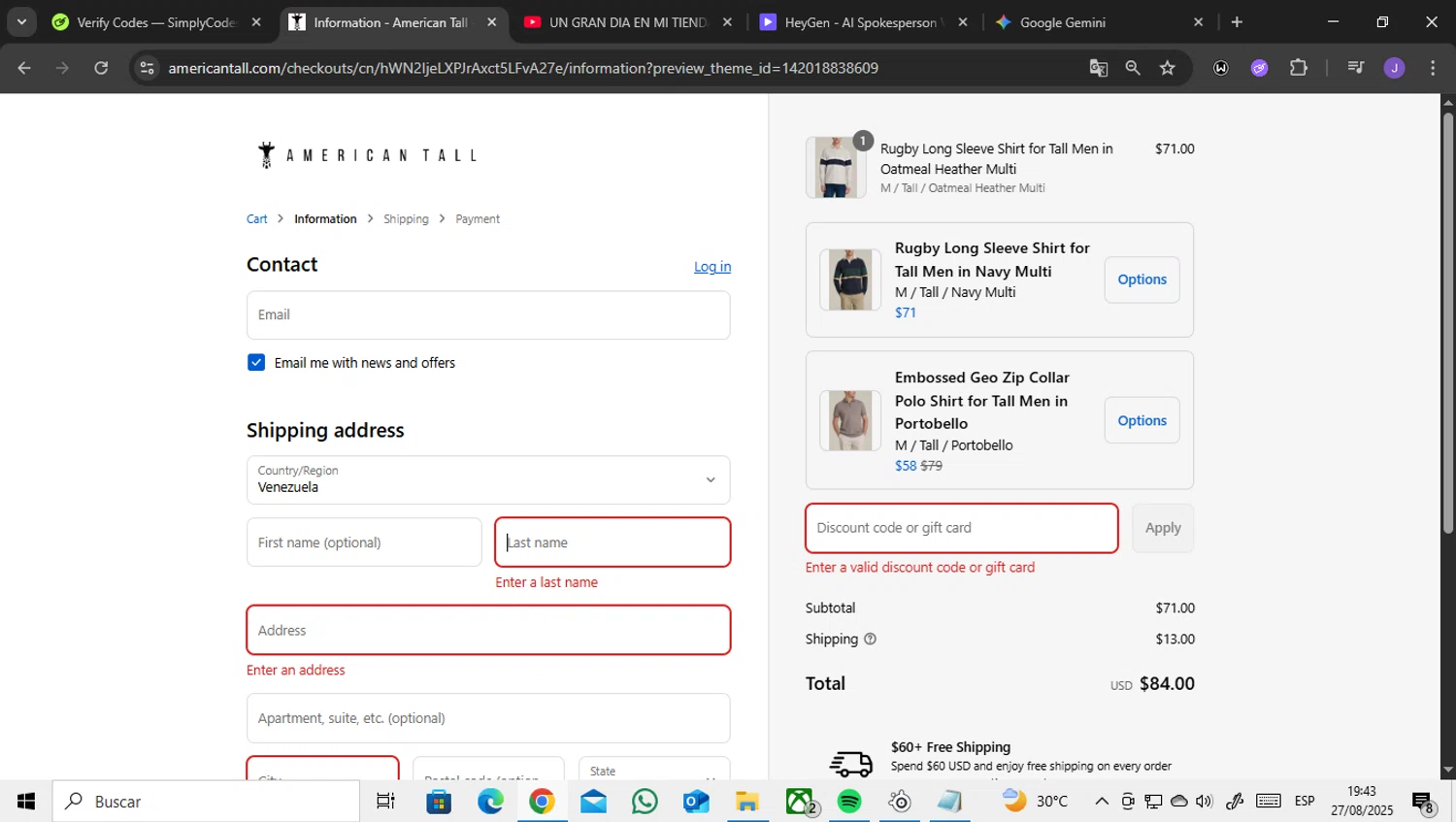Click the weather 30°C widget
Image resolution: width=1456 pixels, height=822 pixels.
coord(1036,802)
